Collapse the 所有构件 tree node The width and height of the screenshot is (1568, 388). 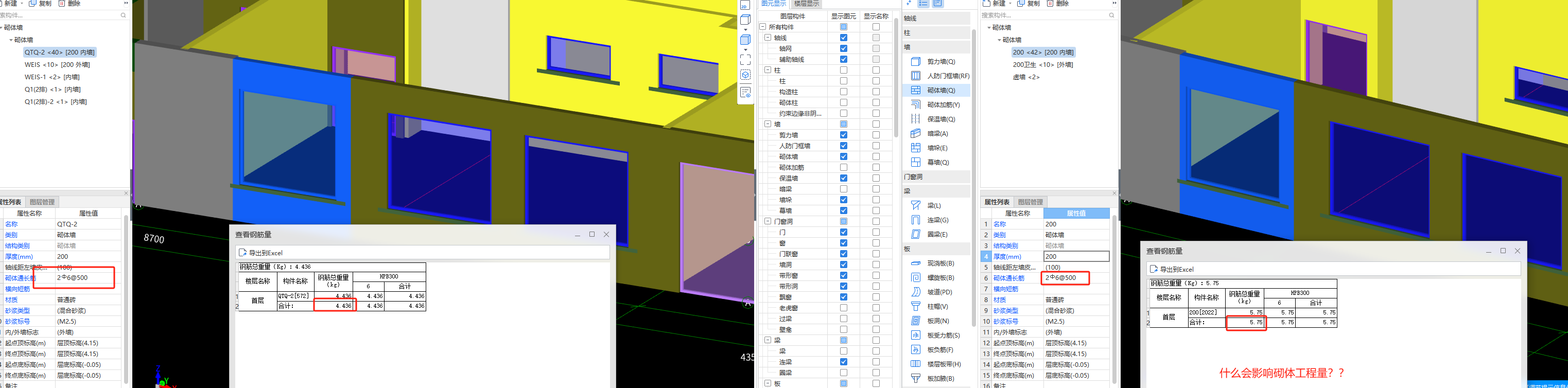click(763, 27)
